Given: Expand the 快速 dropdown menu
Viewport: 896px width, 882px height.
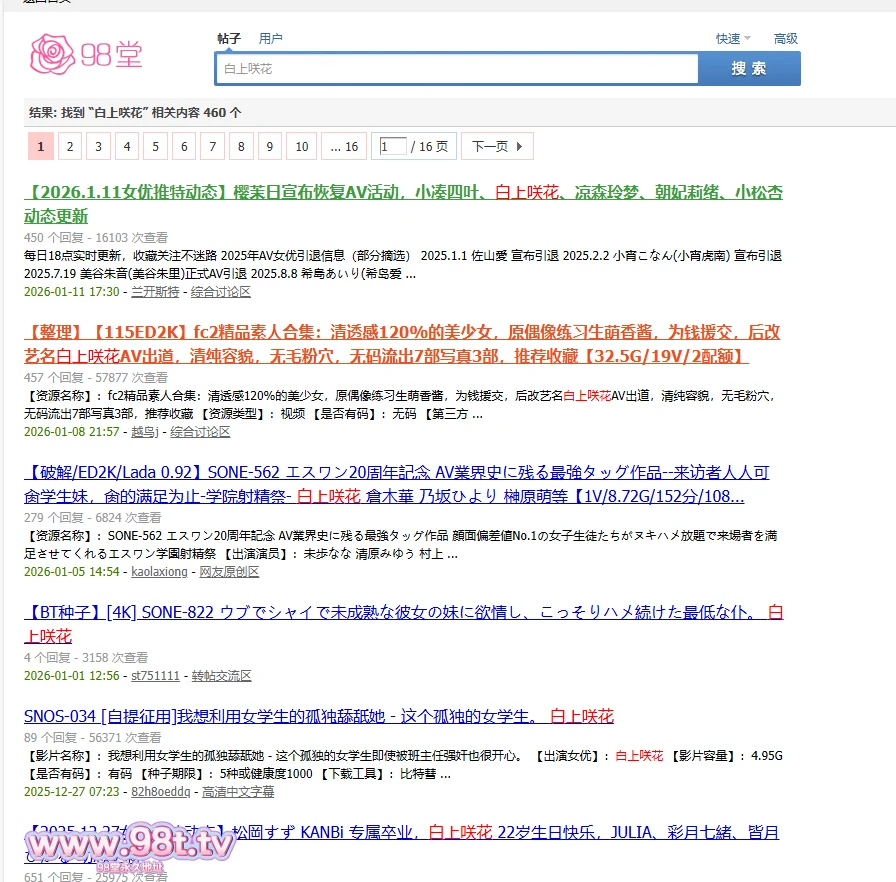Looking at the screenshot, I should tap(732, 39).
